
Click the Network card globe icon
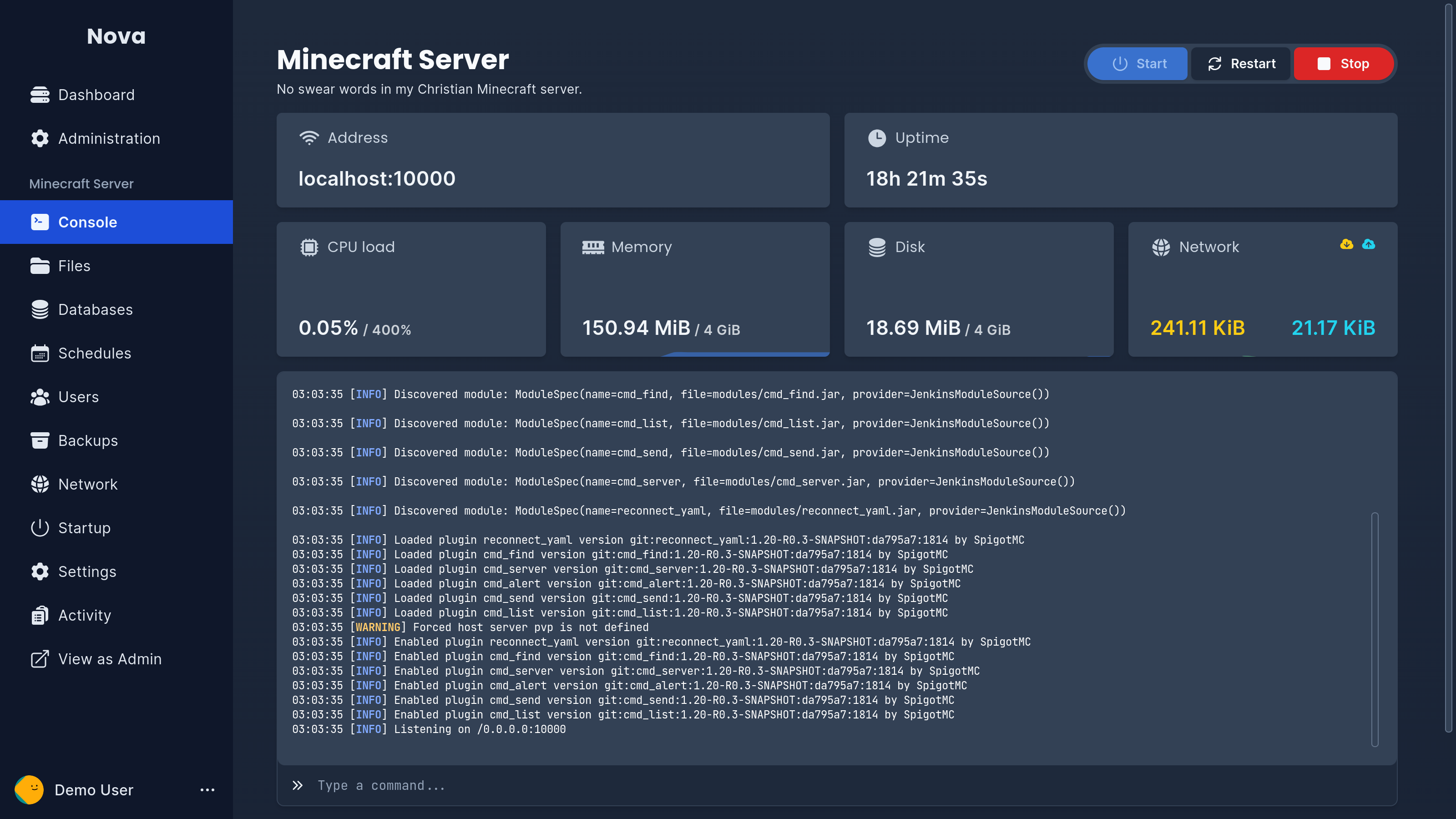[x=1161, y=247]
